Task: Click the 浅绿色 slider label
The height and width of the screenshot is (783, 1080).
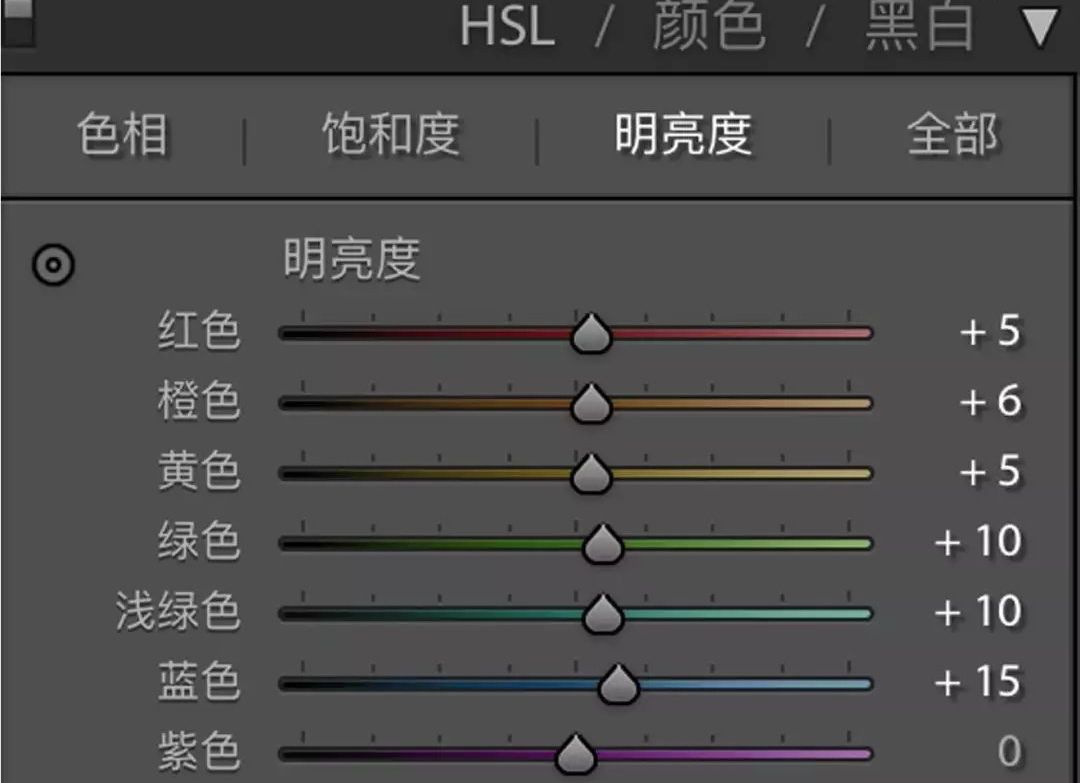Action: click(178, 612)
